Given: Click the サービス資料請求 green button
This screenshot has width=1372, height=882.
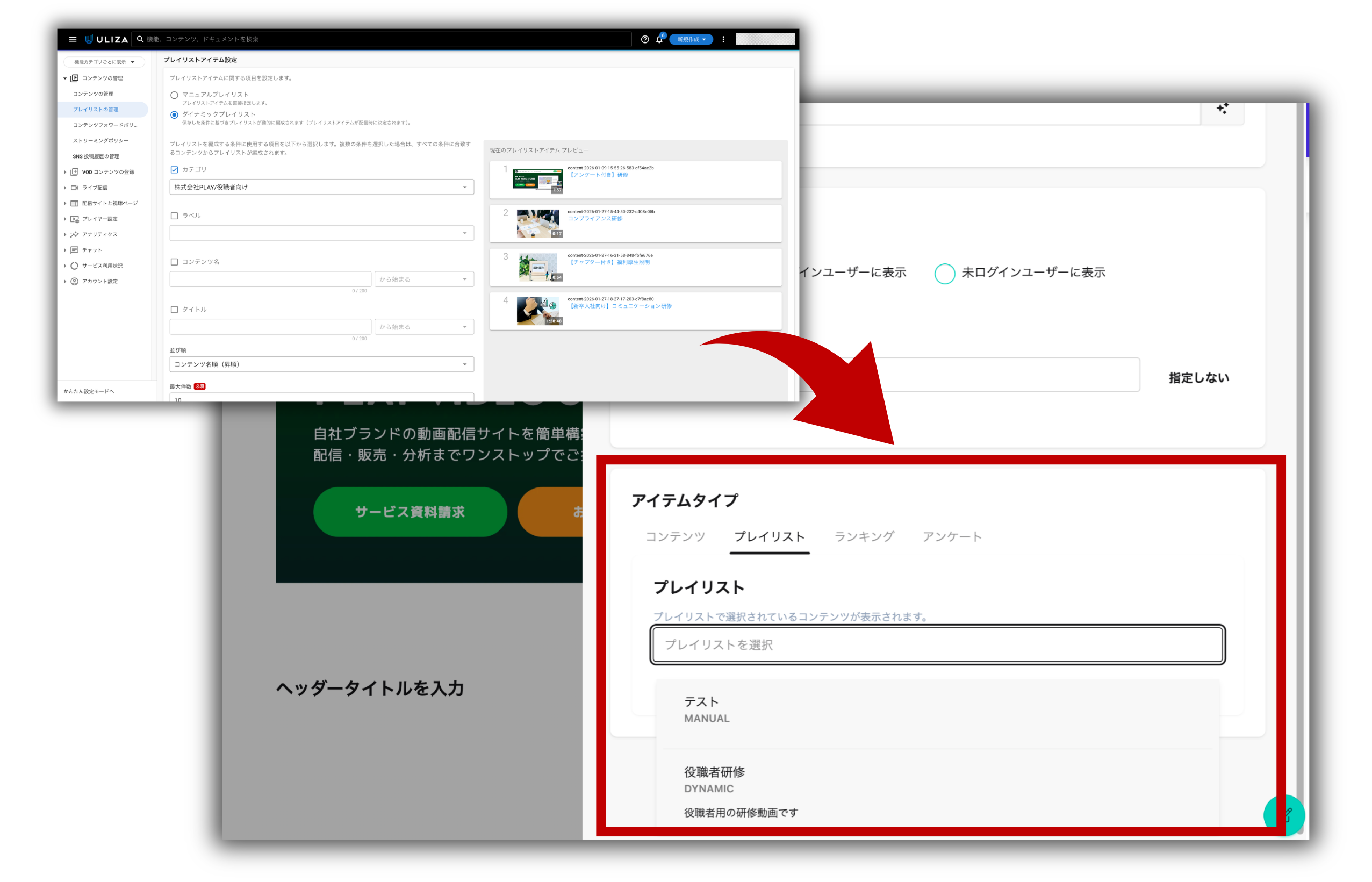Looking at the screenshot, I should (410, 512).
